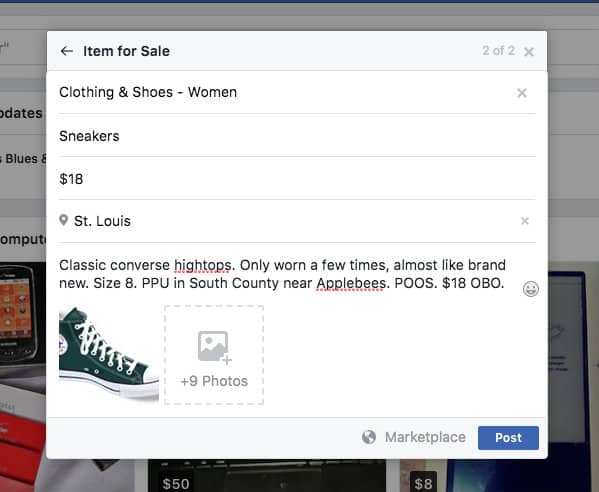
Task: Open the emoji picker in description
Action: click(x=531, y=289)
